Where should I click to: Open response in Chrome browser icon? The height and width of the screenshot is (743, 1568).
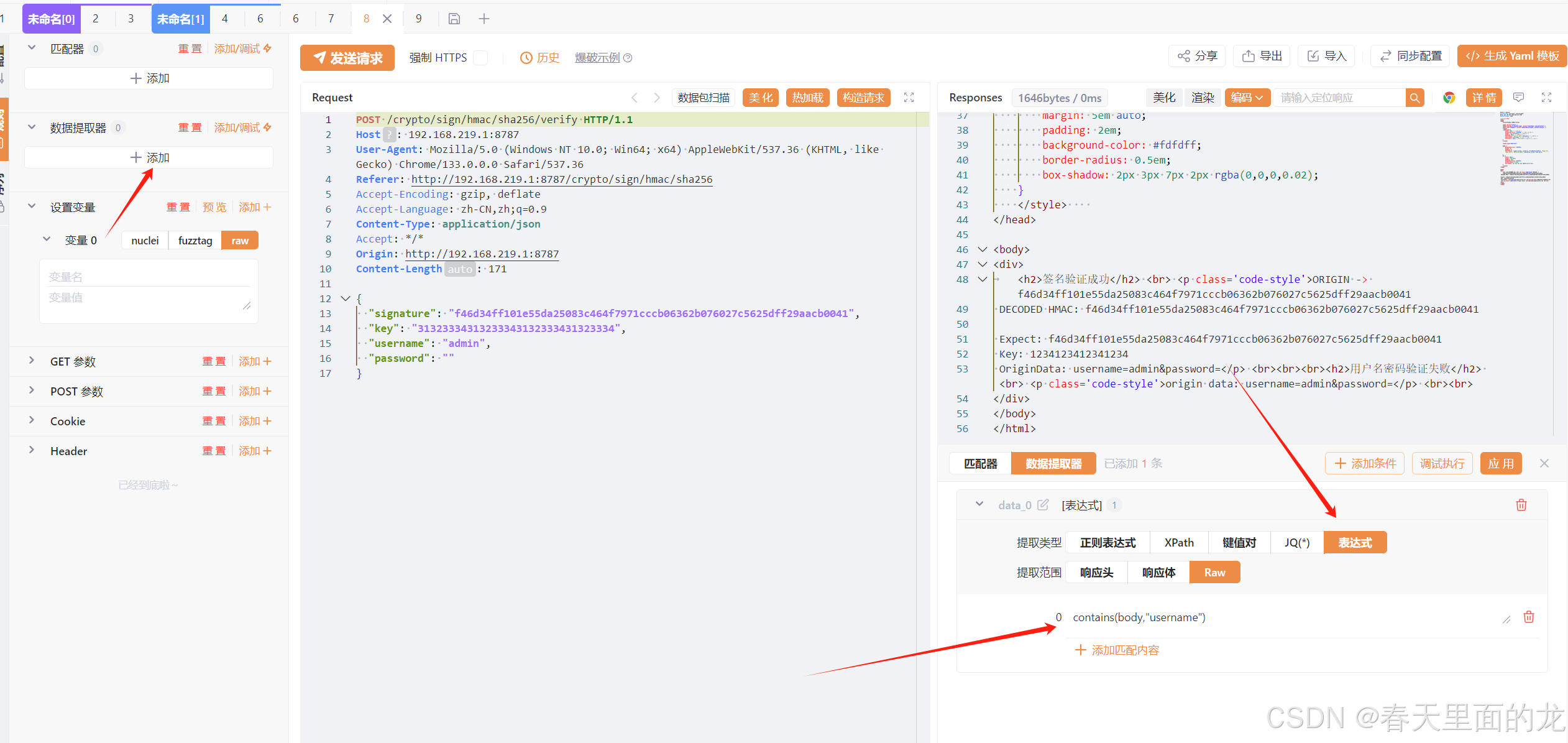pos(1449,98)
